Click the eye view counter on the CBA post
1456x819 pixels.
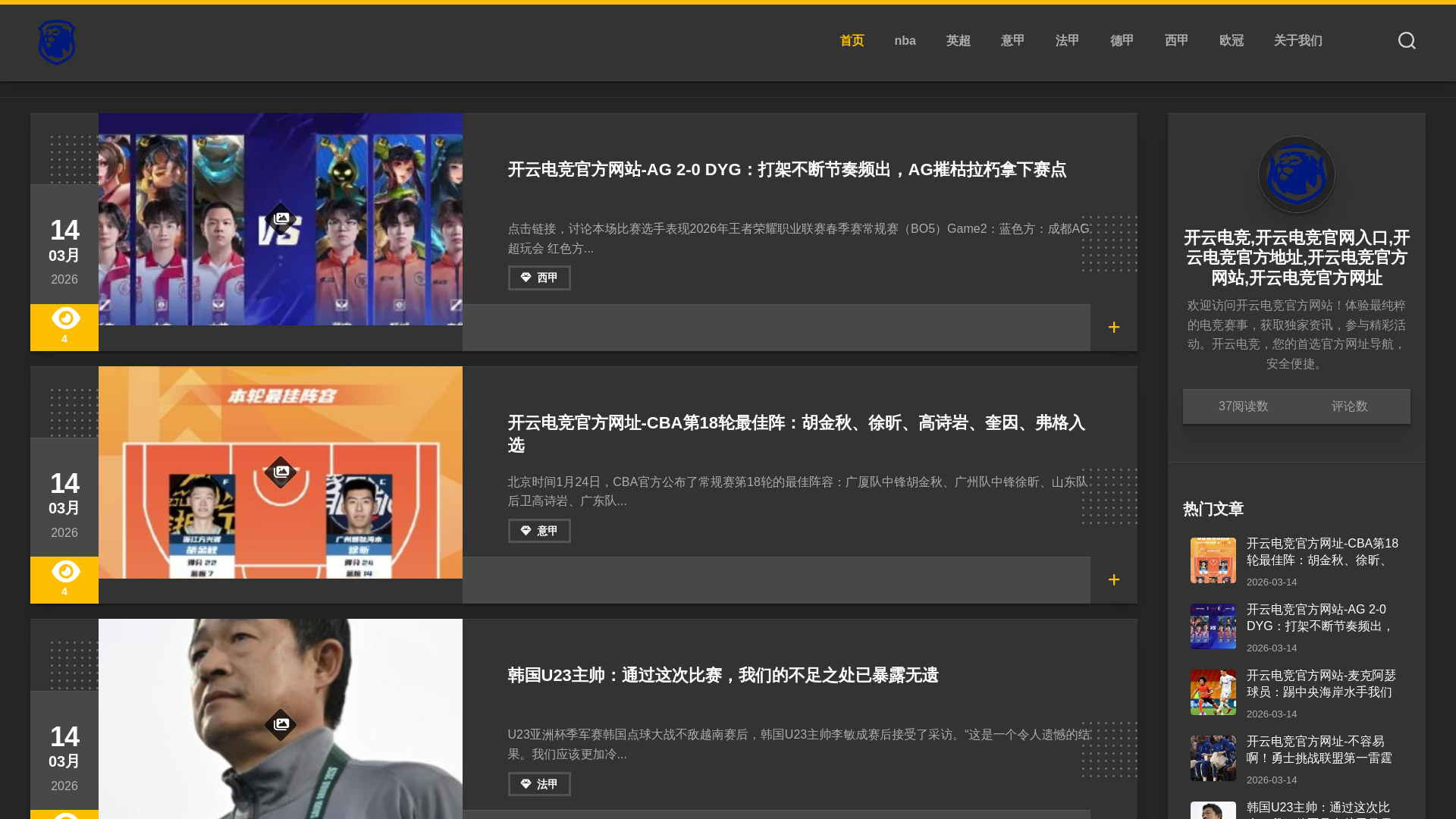click(64, 580)
